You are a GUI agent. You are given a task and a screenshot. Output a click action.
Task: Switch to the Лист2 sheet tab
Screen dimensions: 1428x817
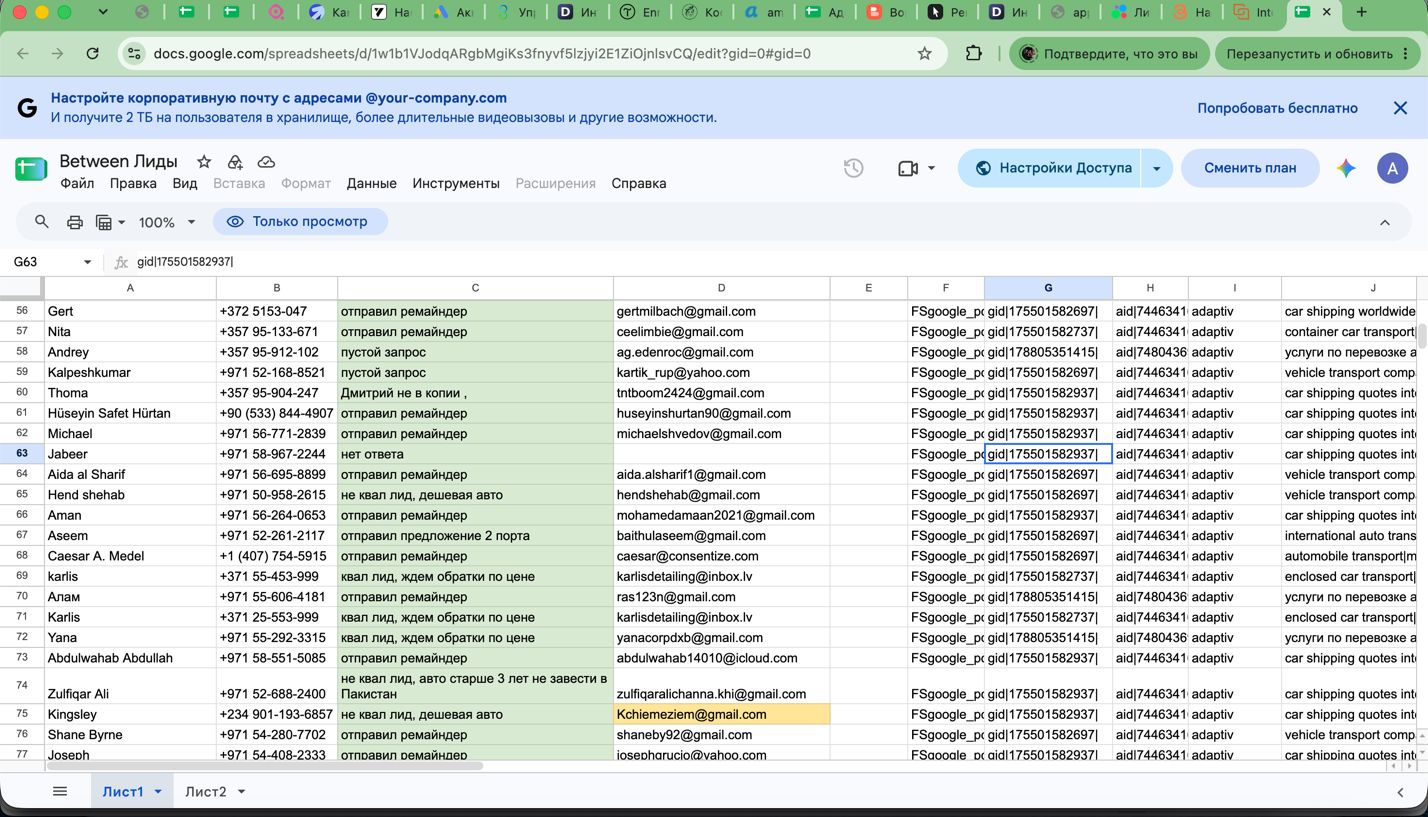tap(205, 792)
